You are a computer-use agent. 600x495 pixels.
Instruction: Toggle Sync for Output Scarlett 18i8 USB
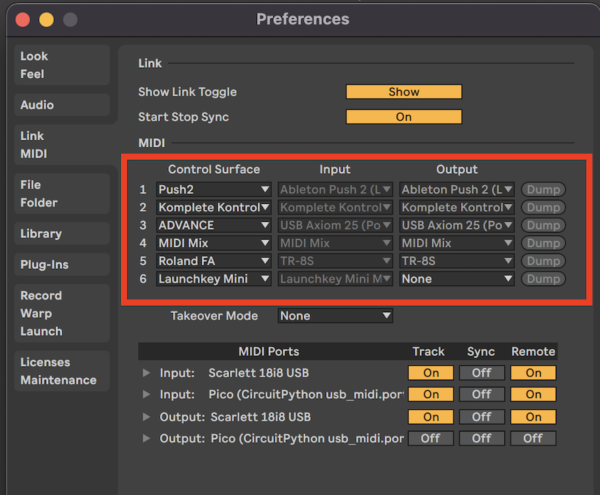coord(482,417)
